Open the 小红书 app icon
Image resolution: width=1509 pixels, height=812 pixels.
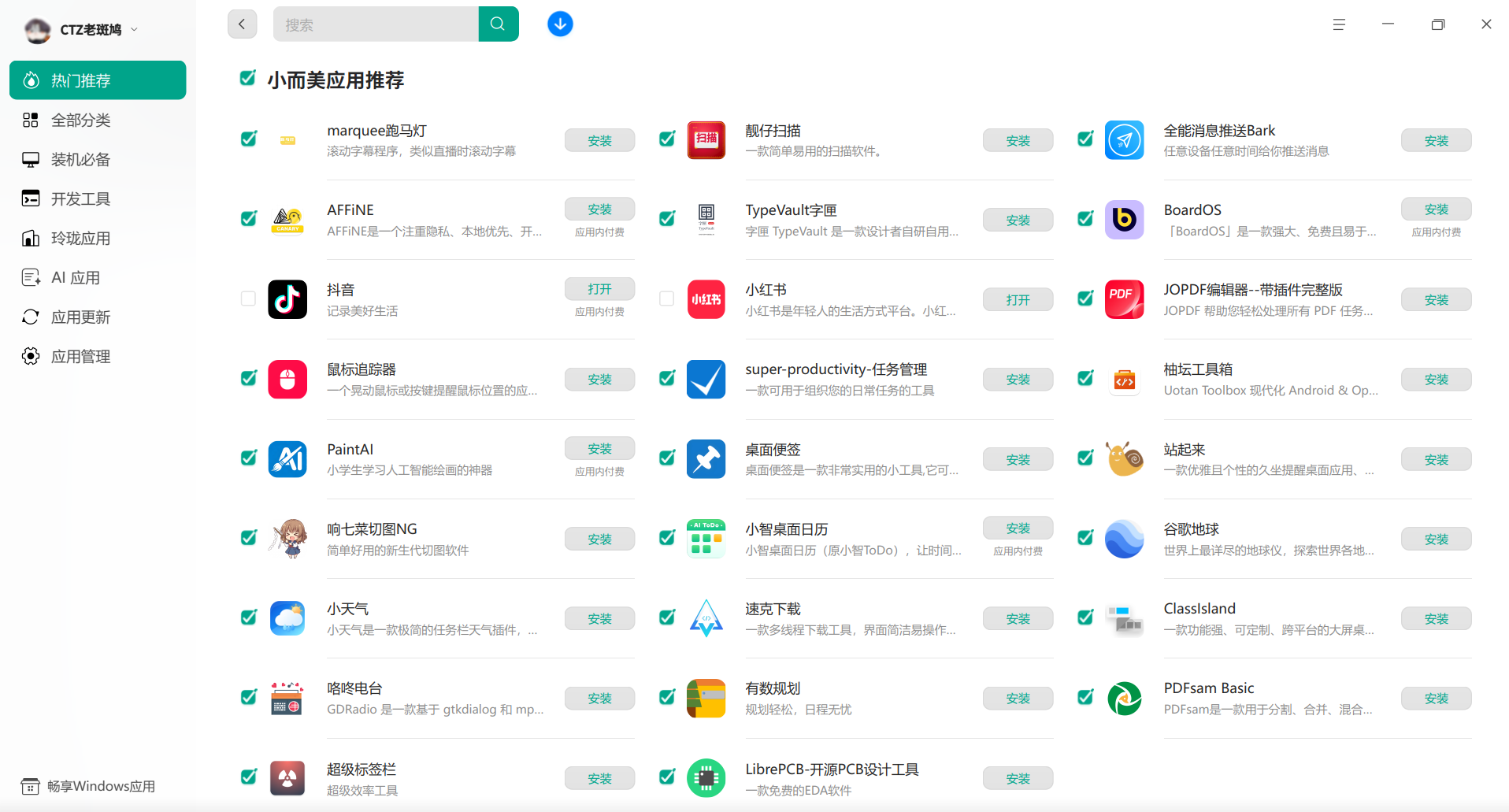click(x=706, y=299)
